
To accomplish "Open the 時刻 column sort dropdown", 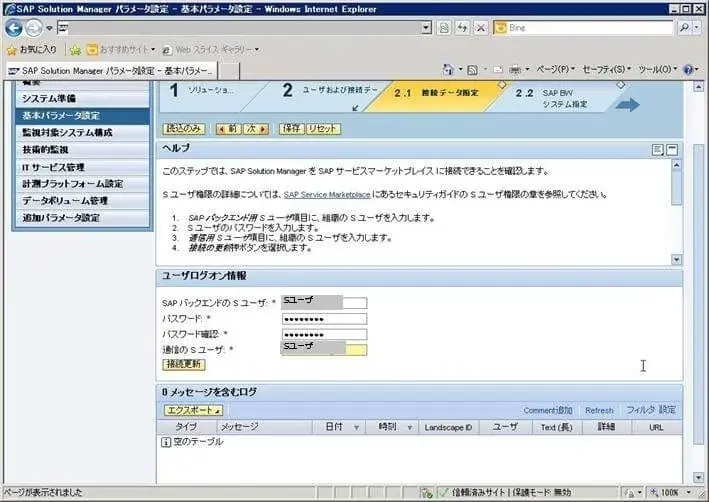I will point(410,427).
